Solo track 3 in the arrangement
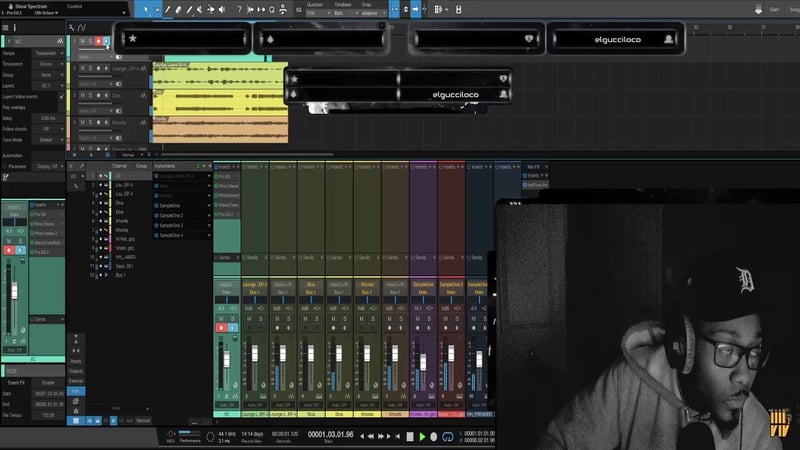The height and width of the screenshot is (450, 800). 90,95
